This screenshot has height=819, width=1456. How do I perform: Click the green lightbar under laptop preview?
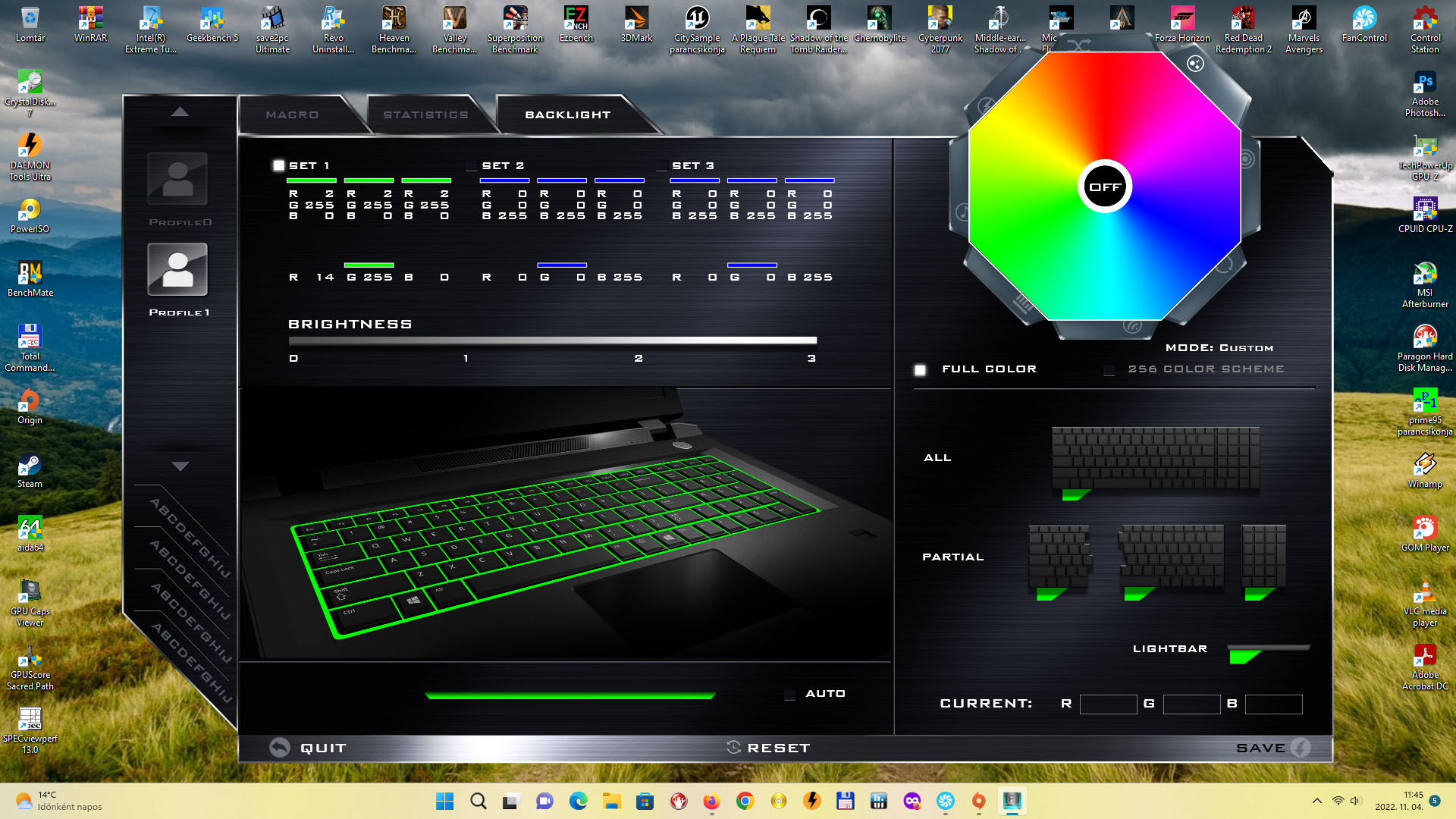(x=570, y=695)
